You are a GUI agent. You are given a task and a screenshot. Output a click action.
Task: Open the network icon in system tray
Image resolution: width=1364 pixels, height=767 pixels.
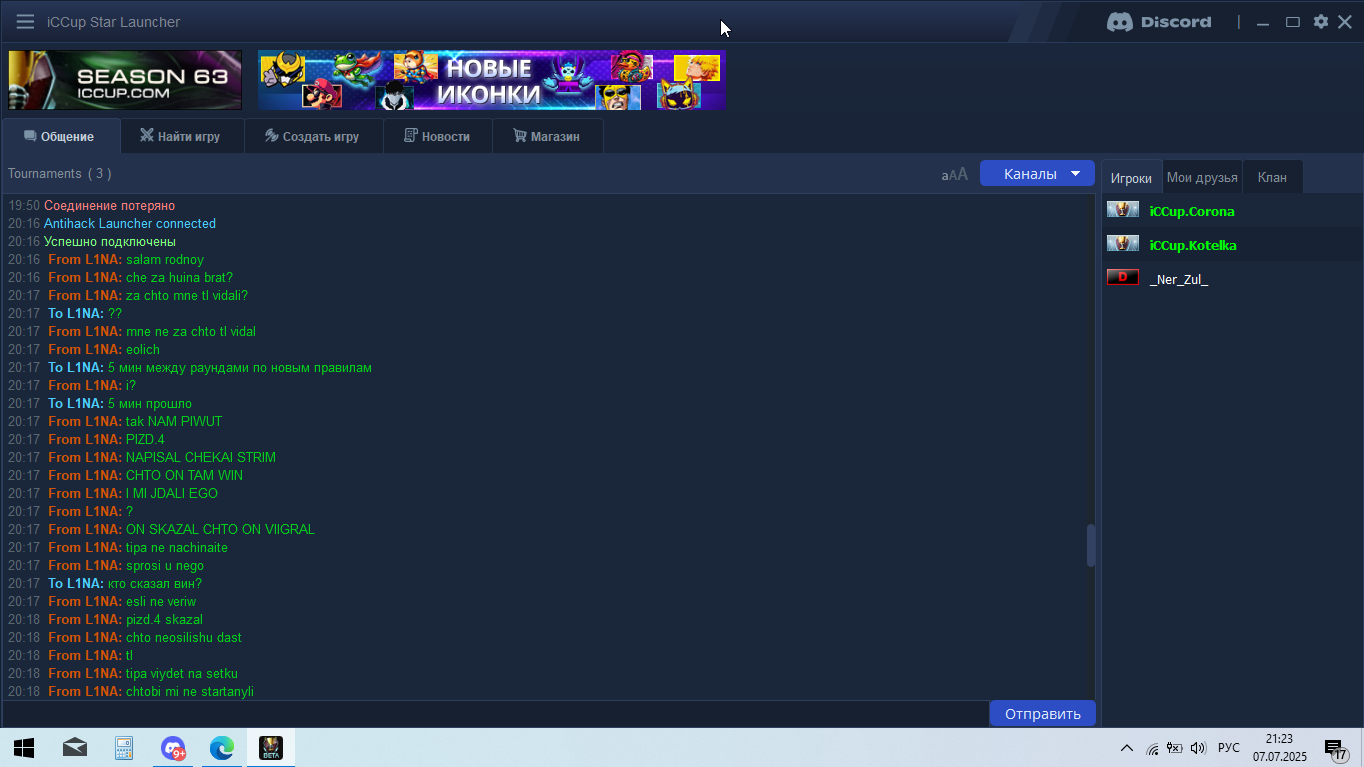click(1152, 748)
